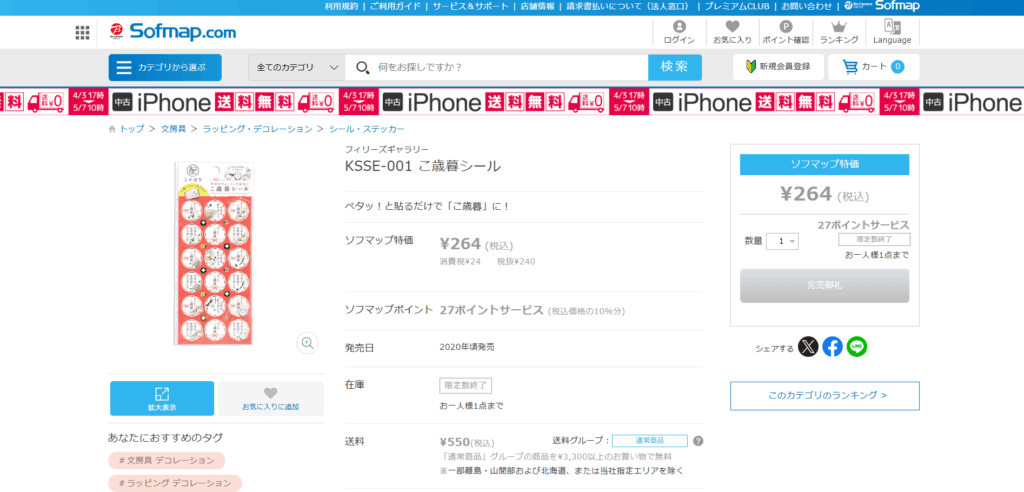
Task: Click the magnifier zoom icon on image
Action: click(x=307, y=343)
